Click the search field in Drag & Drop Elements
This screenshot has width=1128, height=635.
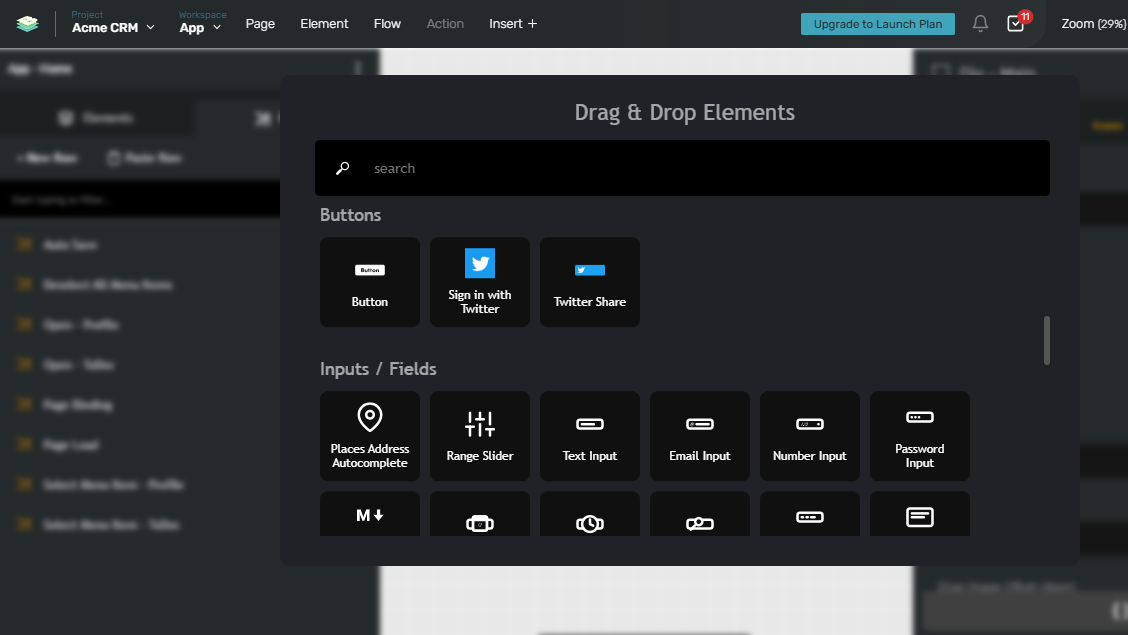[682, 168]
